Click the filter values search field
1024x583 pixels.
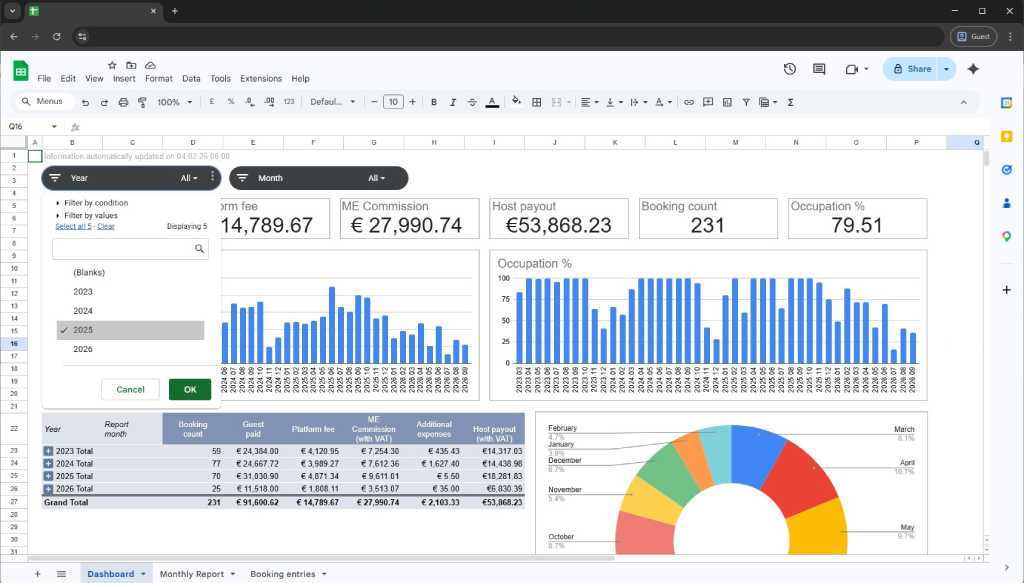coord(130,249)
